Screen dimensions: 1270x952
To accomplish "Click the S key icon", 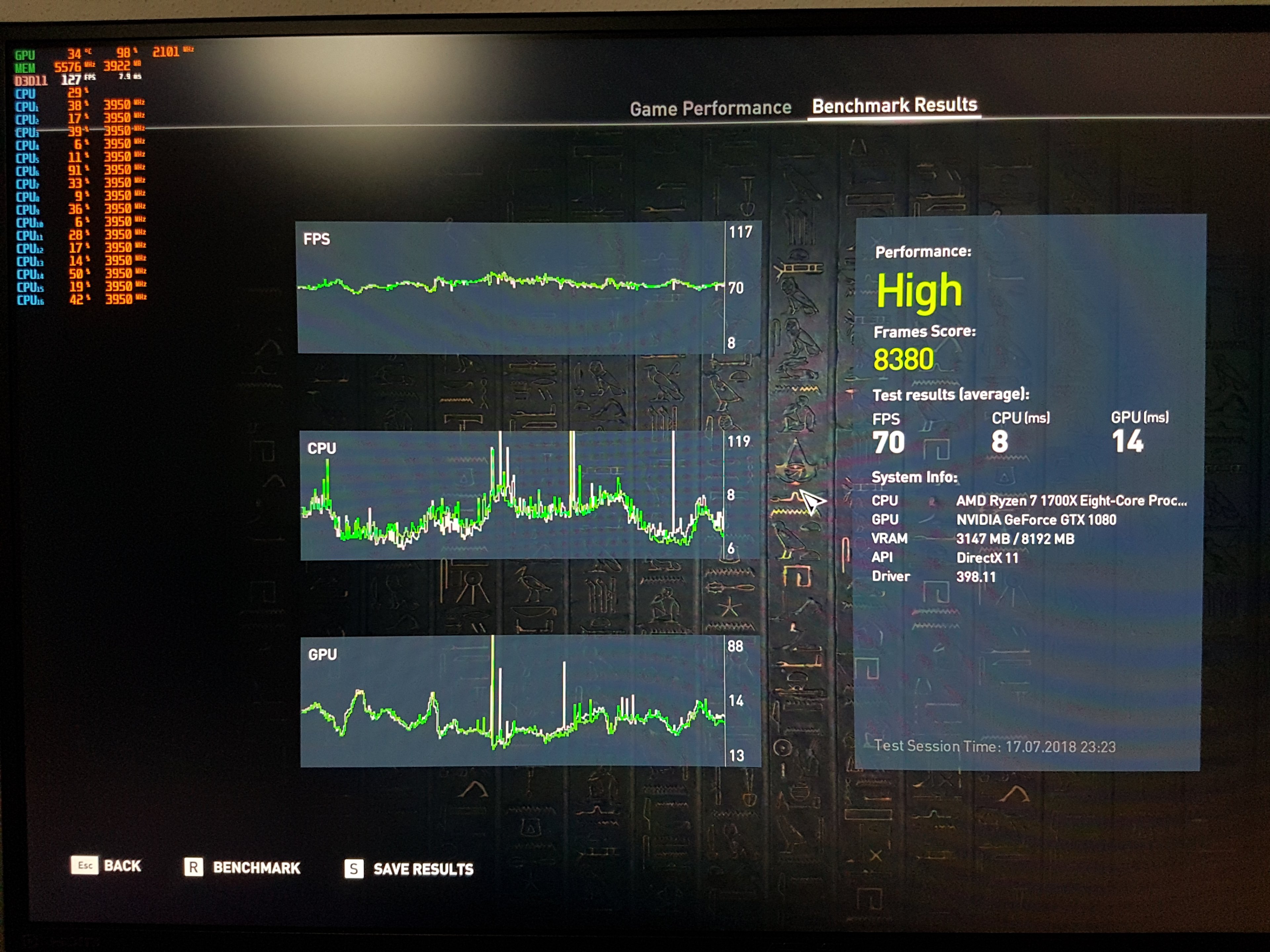I will click(354, 869).
